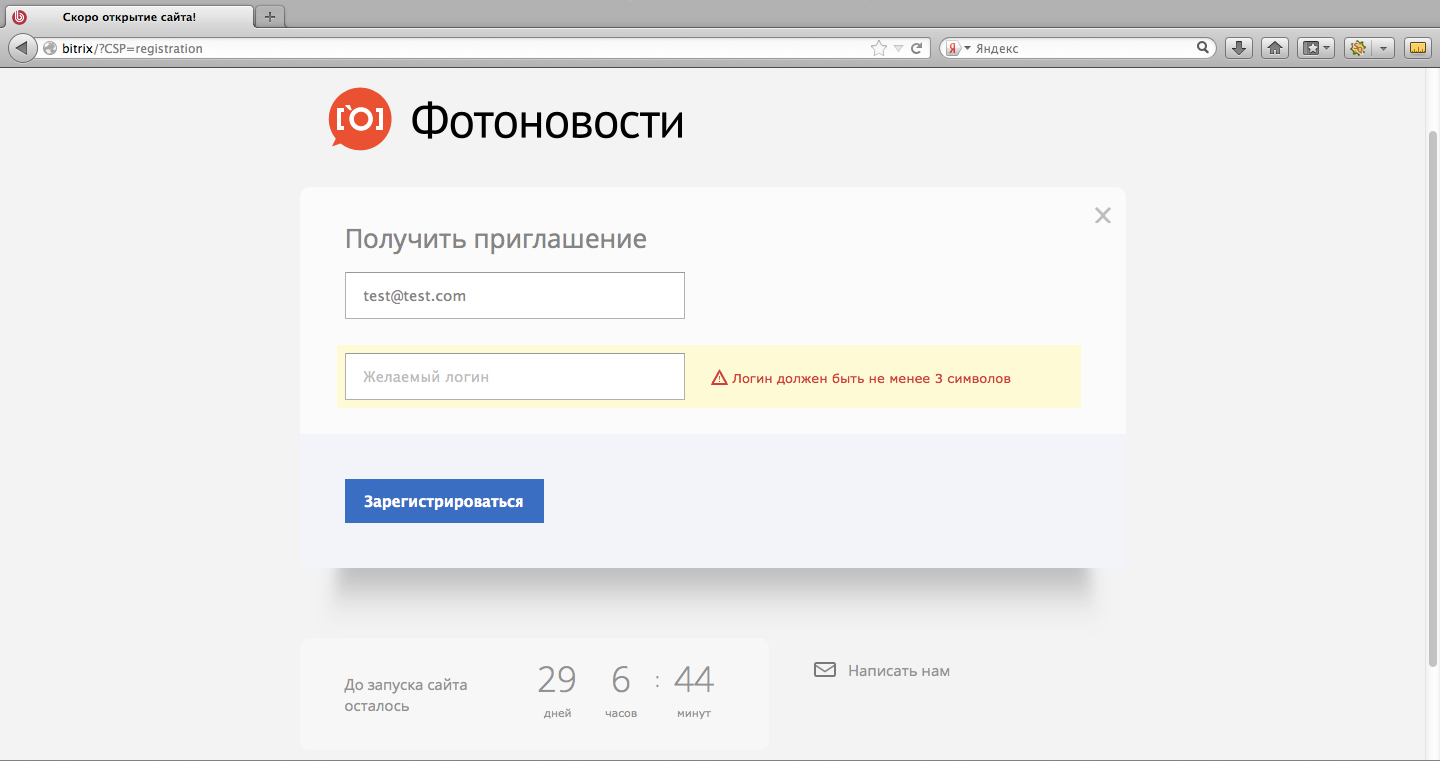Image resolution: width=1440 pixels, height=761 pixels.
Task: Open a new tab with plus button
Action: point(270,16)
